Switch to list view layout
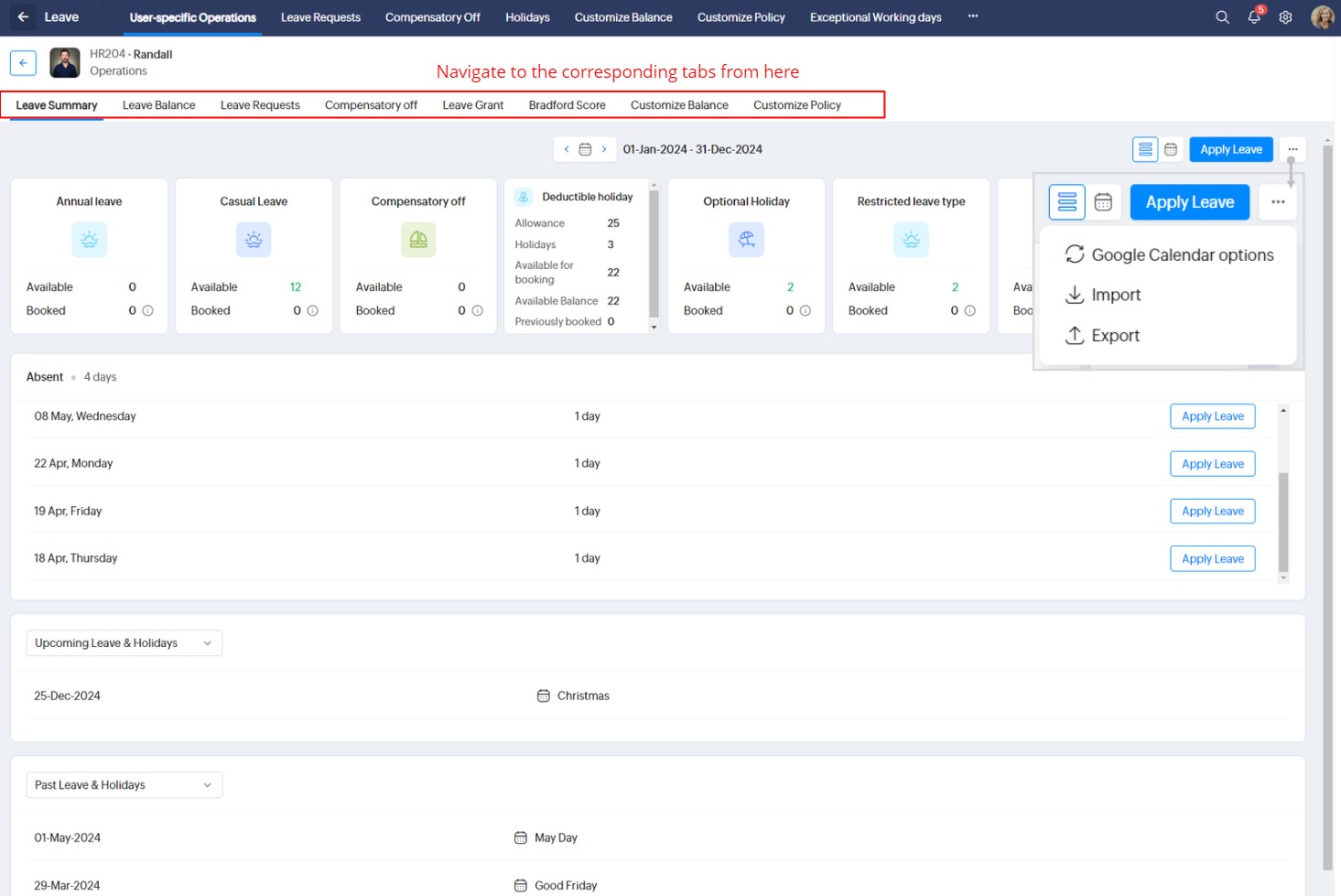 point(1145,149)
